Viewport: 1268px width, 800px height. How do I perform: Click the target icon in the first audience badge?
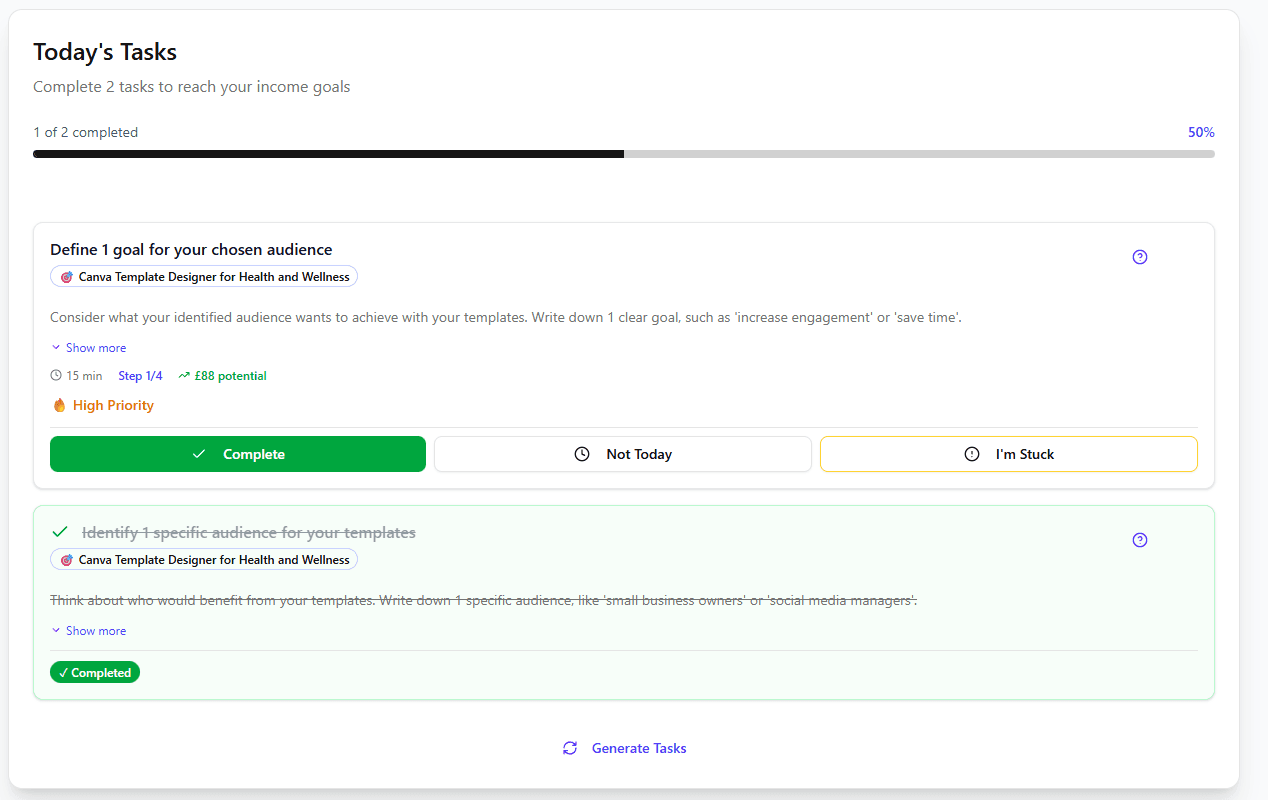pyautogui.click(x=67, y=276)
